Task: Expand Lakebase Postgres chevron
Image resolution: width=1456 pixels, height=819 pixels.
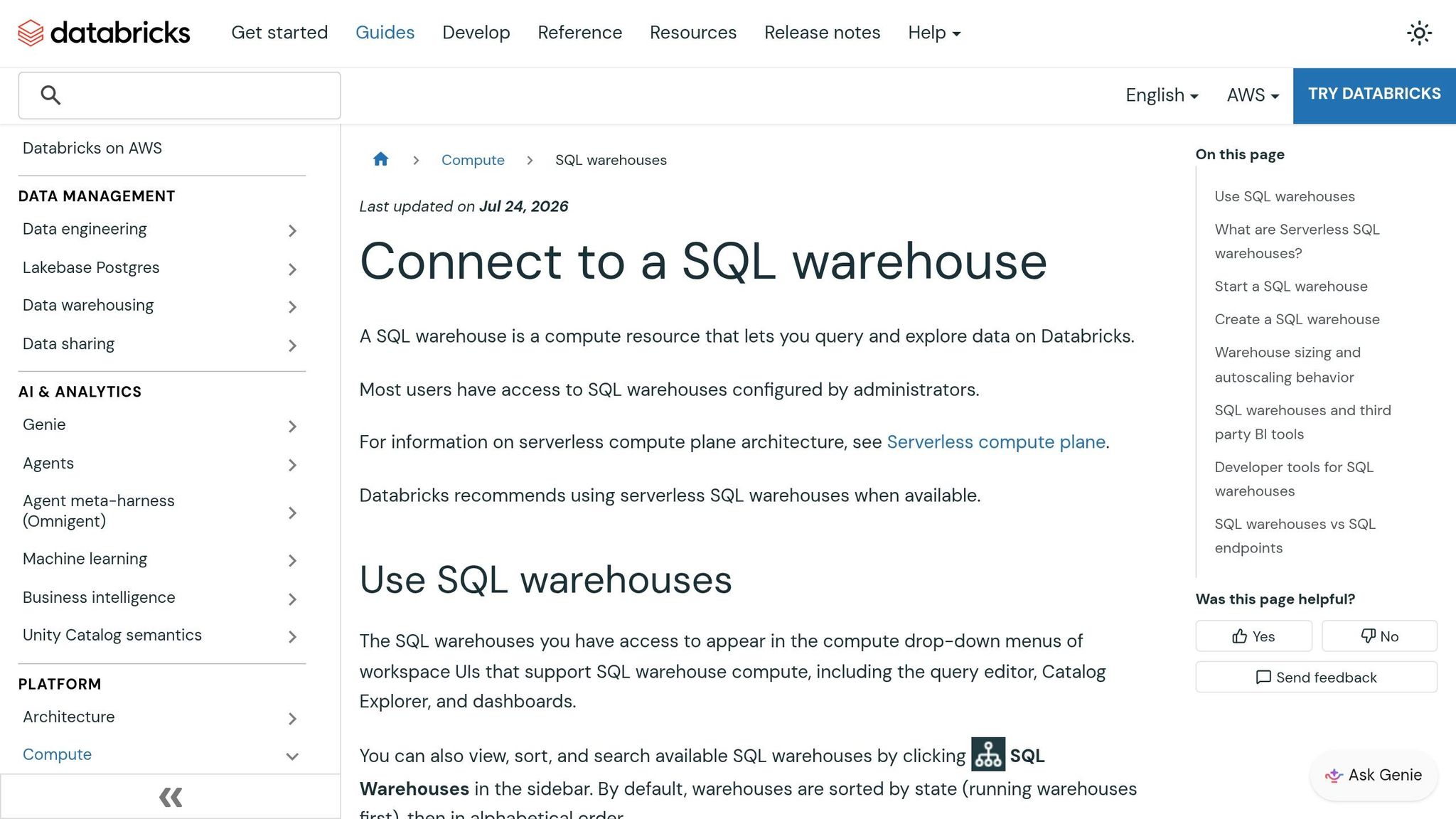Action: click(x=292, y=269)
